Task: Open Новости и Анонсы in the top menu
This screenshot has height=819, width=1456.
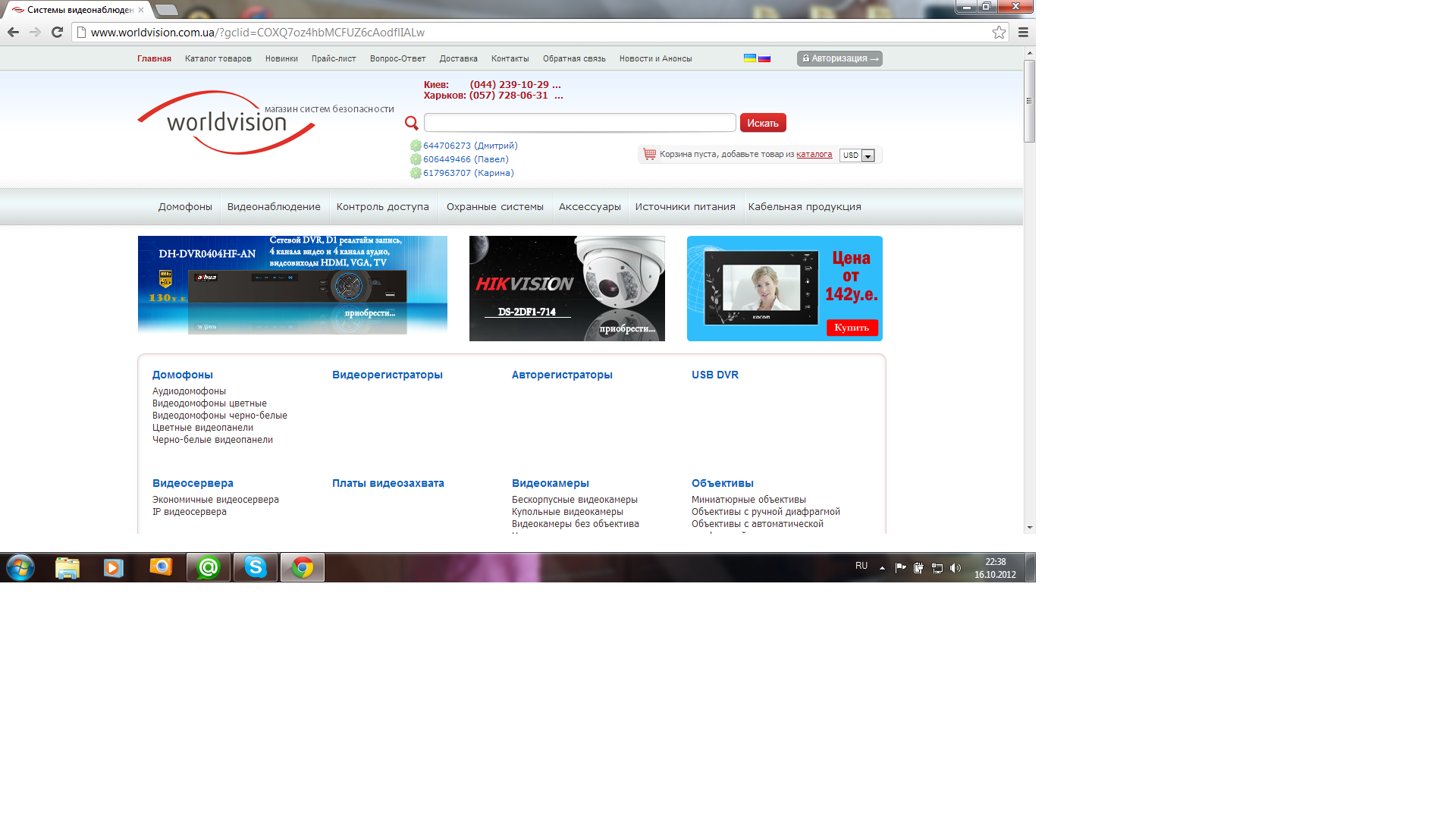Action: [656, 58]
